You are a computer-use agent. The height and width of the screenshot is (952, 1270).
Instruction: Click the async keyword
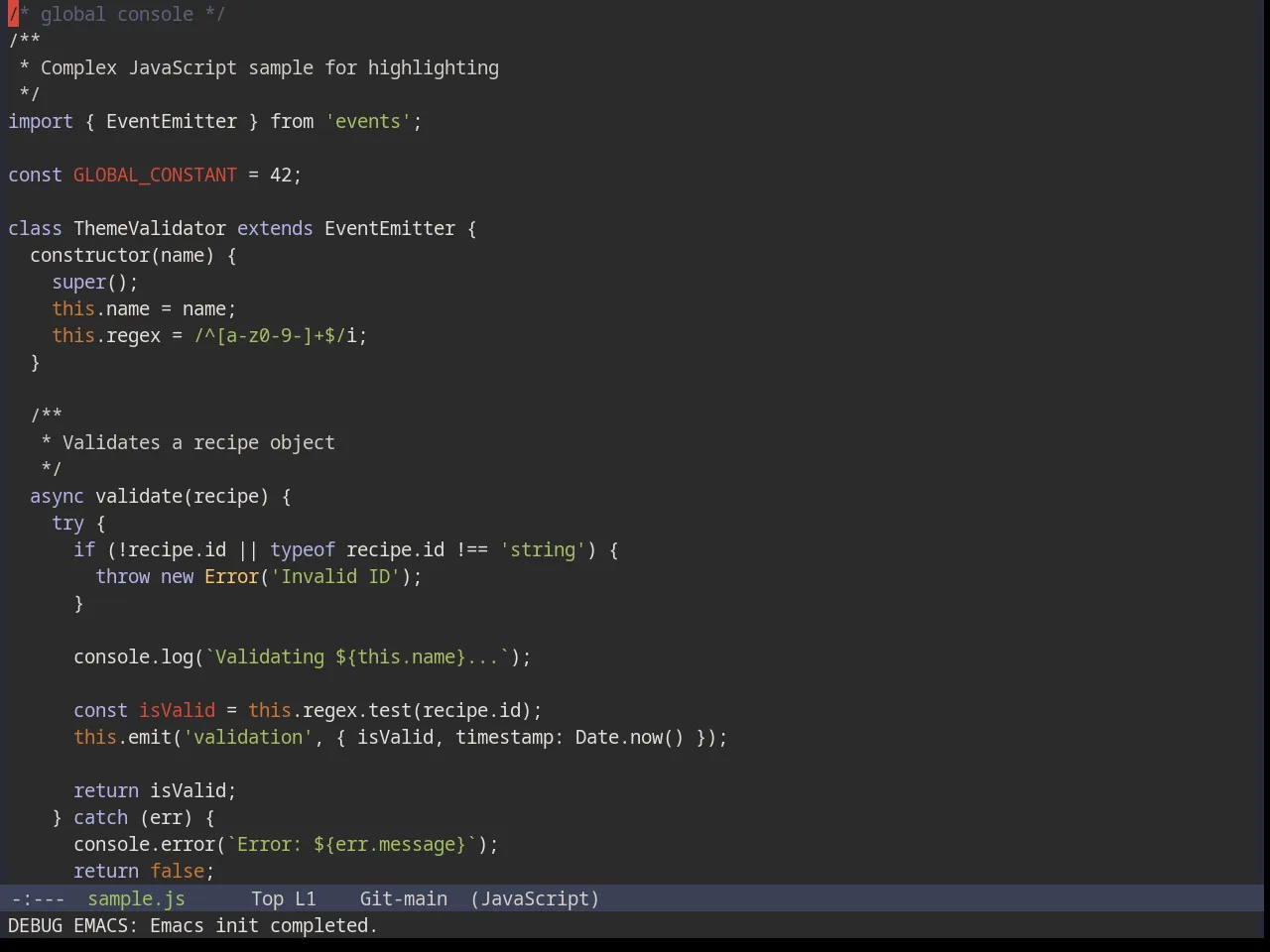point(57,496)
